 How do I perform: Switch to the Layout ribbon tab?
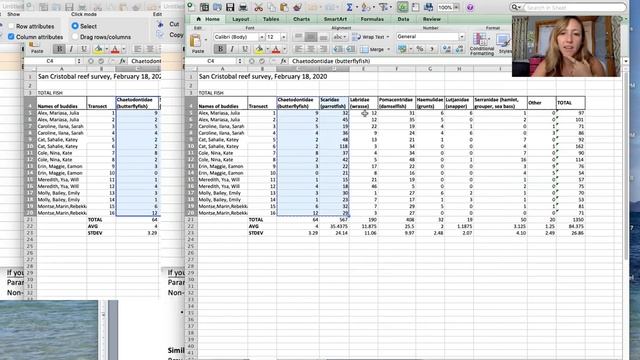coord(240,19)
